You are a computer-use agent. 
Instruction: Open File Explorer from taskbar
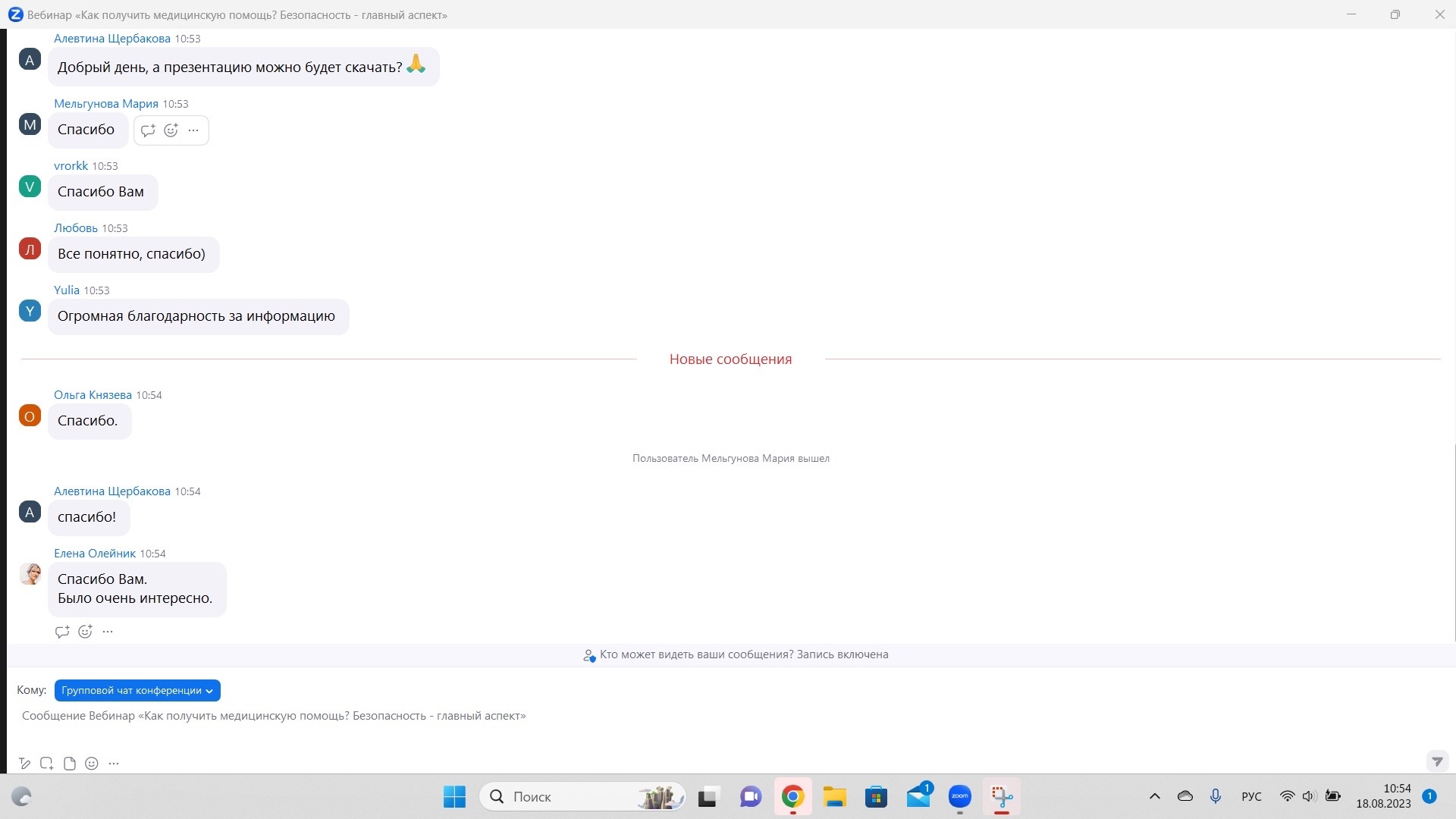click(835, 797)
